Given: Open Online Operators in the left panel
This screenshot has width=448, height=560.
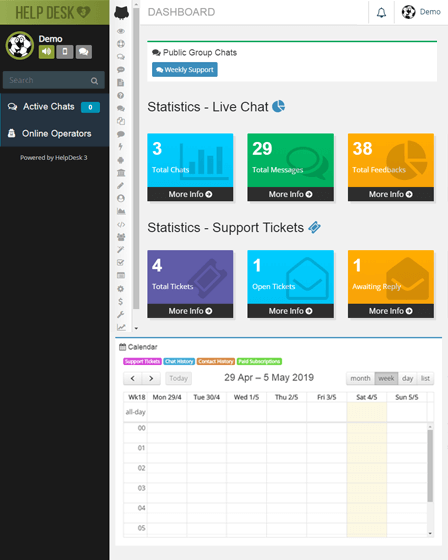Looking at the screenshot, I should click(x=55, y=134).
